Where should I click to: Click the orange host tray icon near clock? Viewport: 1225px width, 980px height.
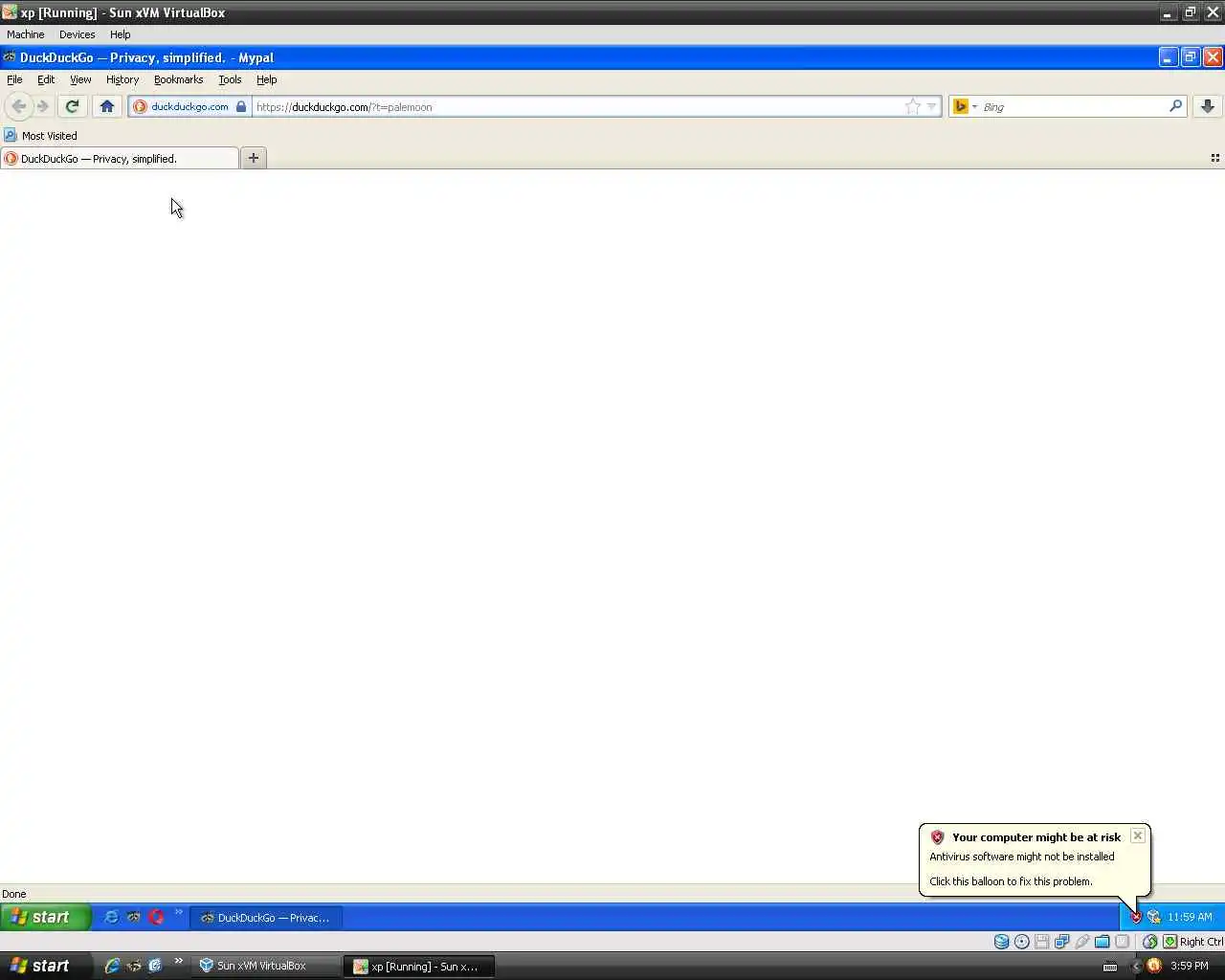click(1154, 966)
